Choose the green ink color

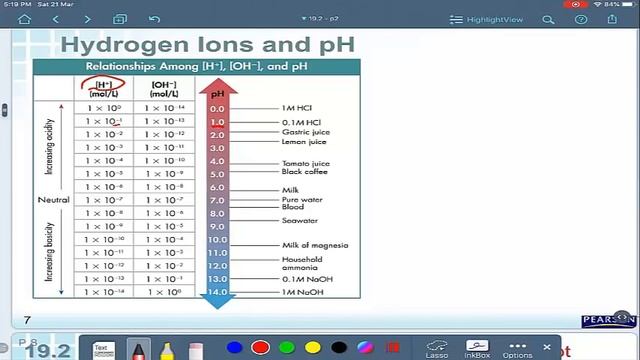[287, 347]
